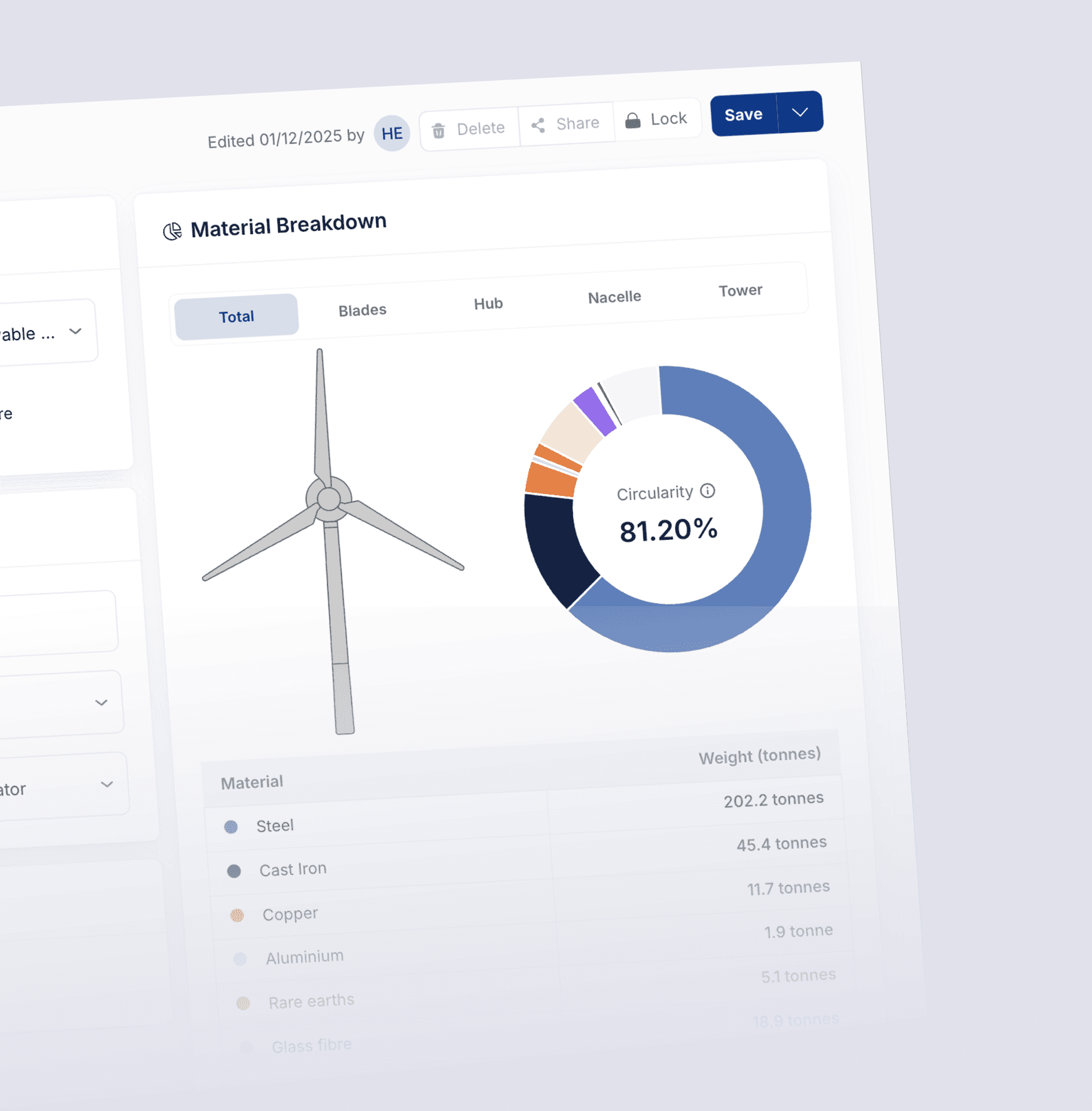Image resolution: width=1092 pixels, height=1111 pixels.
Task: Click the padlock icon
Action: point(633,121)
